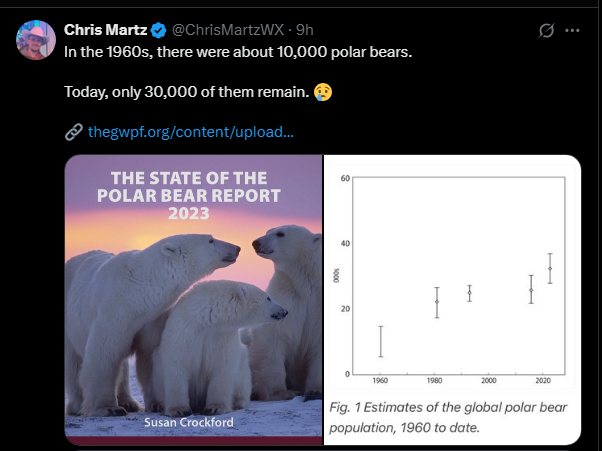The width and height of the screenshot is (602, 451).
Task: Click the blue verified badge
Action: tap(158, 30)
